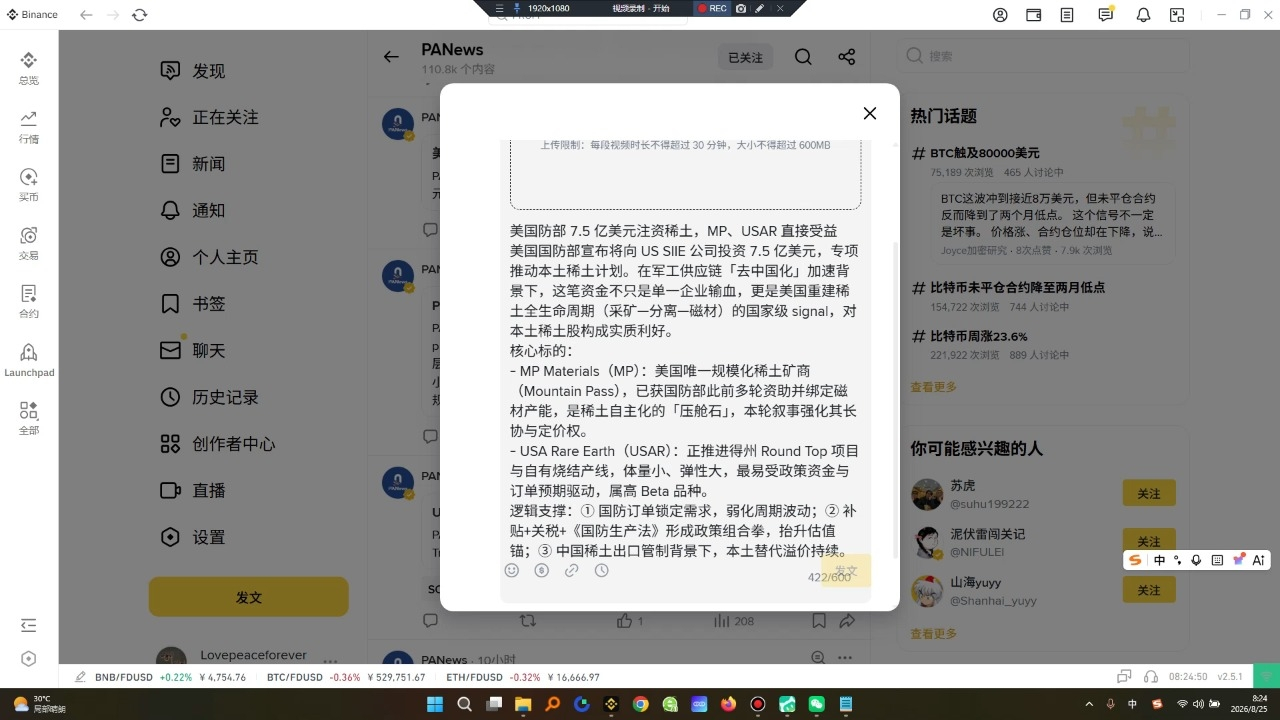This screenshot has width=1280, height=720.
Task: Select 设置 in the square menu
Action: [x=208, y=537]
